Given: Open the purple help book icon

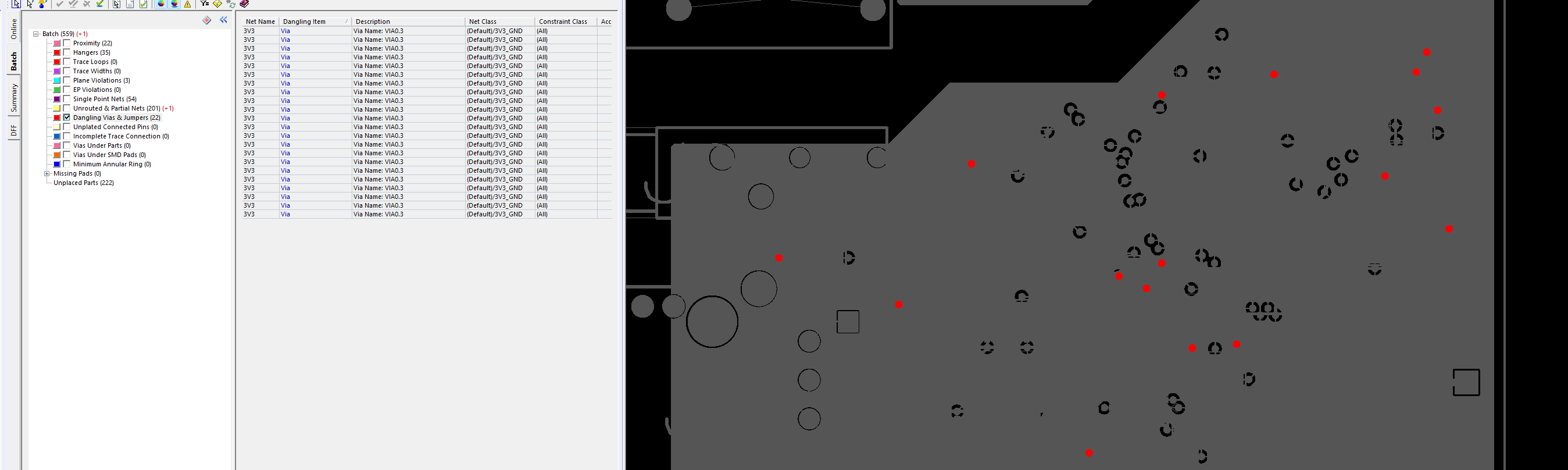Looking at the screenshot, I should click(244, 4).
